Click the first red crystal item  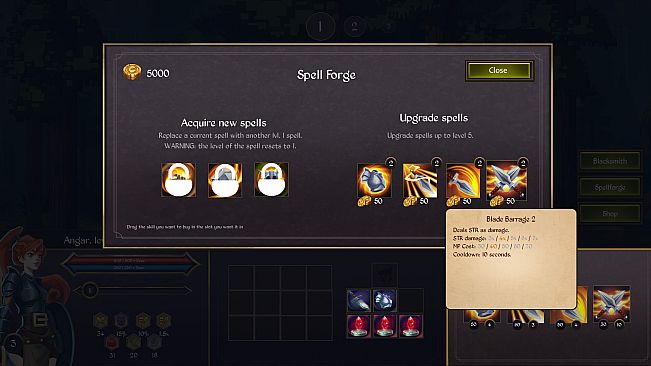tap(359, 326)
